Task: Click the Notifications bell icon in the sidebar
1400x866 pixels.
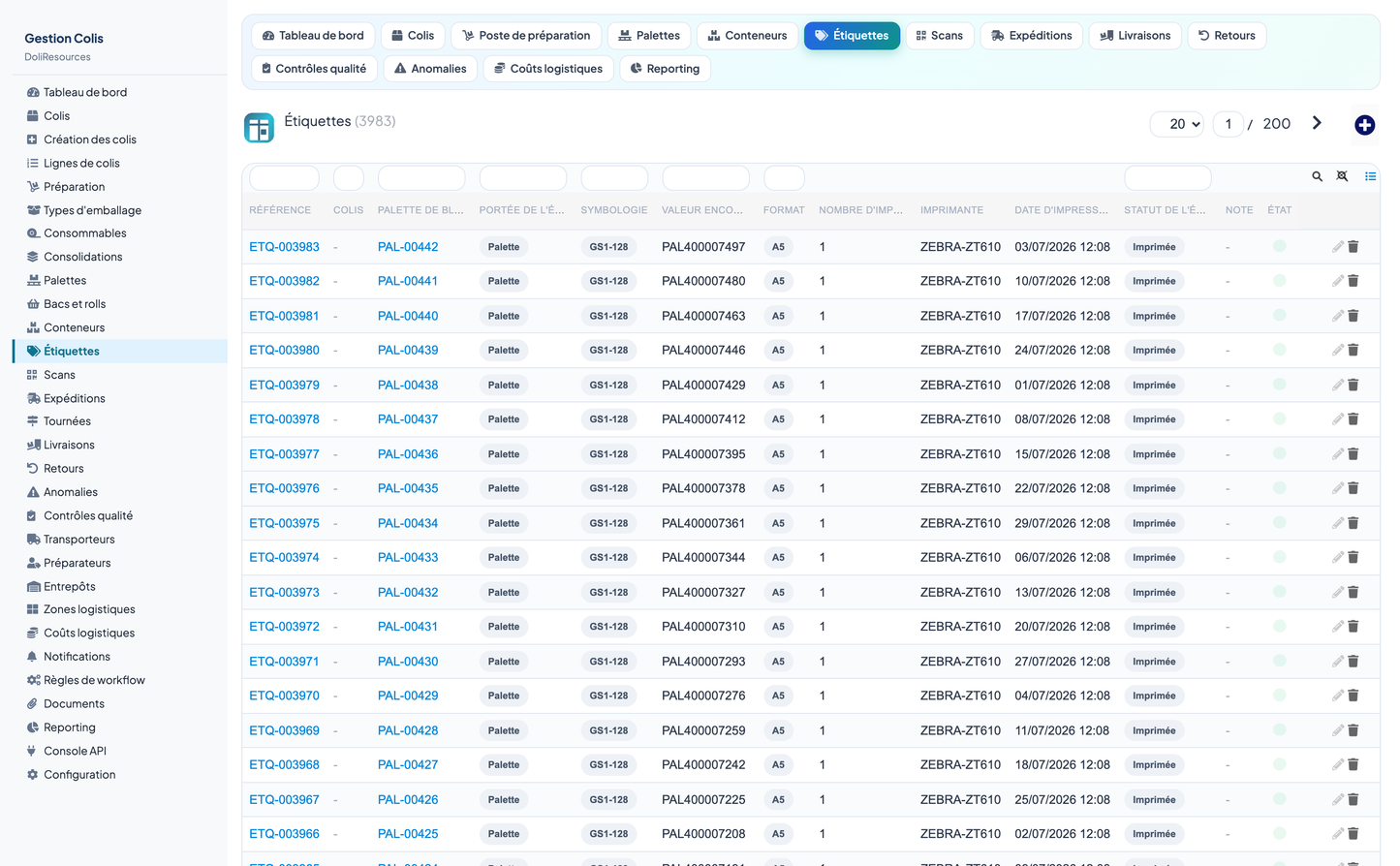Action: pos(33,657)
